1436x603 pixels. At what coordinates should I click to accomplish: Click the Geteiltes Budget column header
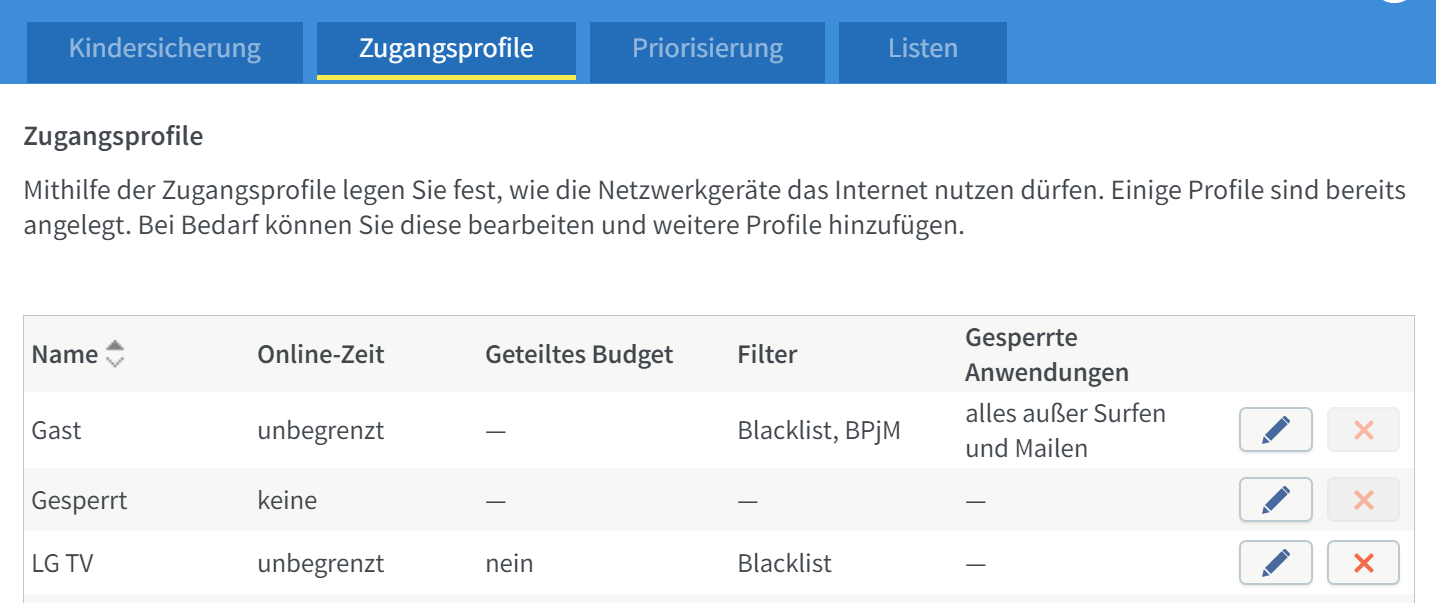click(579, 354)
